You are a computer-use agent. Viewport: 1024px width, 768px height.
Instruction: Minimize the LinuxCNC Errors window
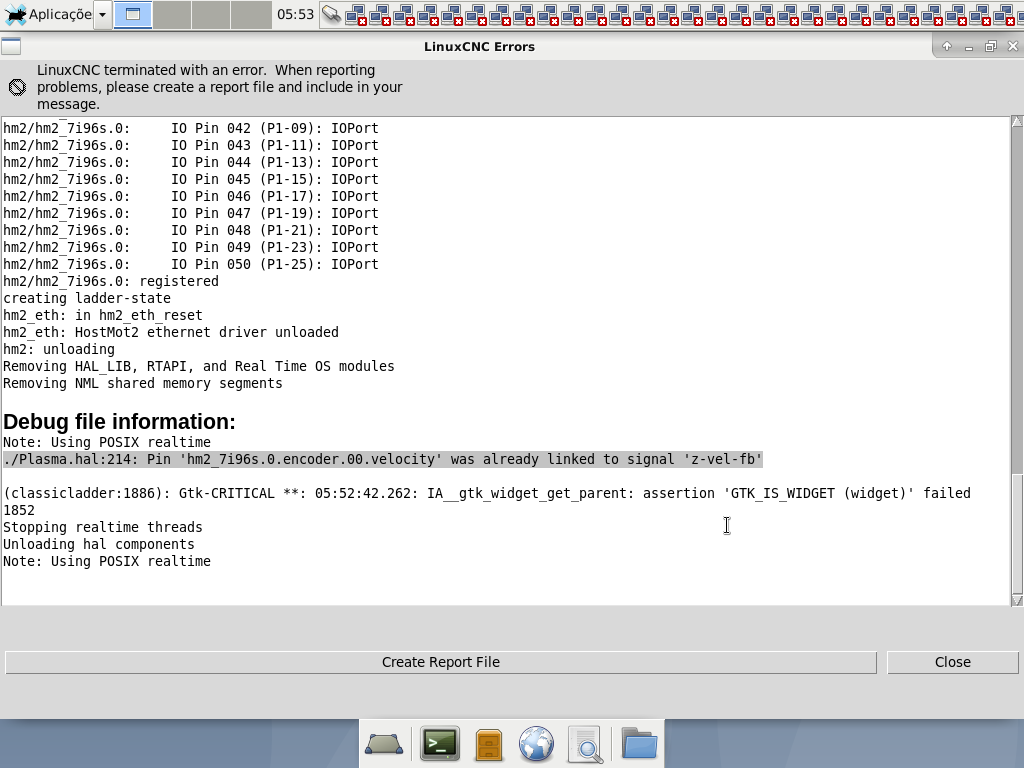coord(969,46)
